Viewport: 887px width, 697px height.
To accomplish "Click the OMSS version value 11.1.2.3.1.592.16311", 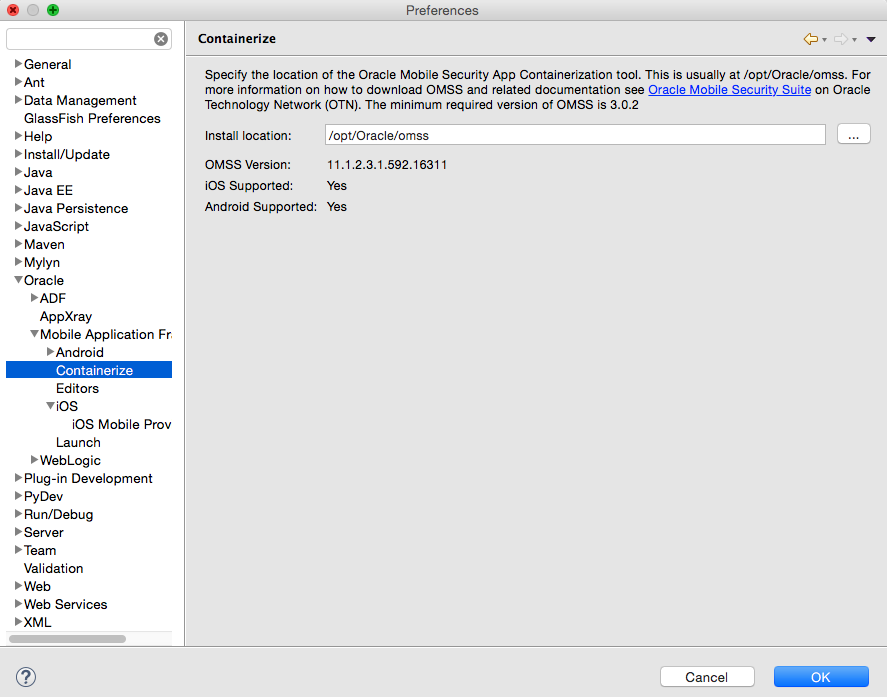I will pos(387,165).
